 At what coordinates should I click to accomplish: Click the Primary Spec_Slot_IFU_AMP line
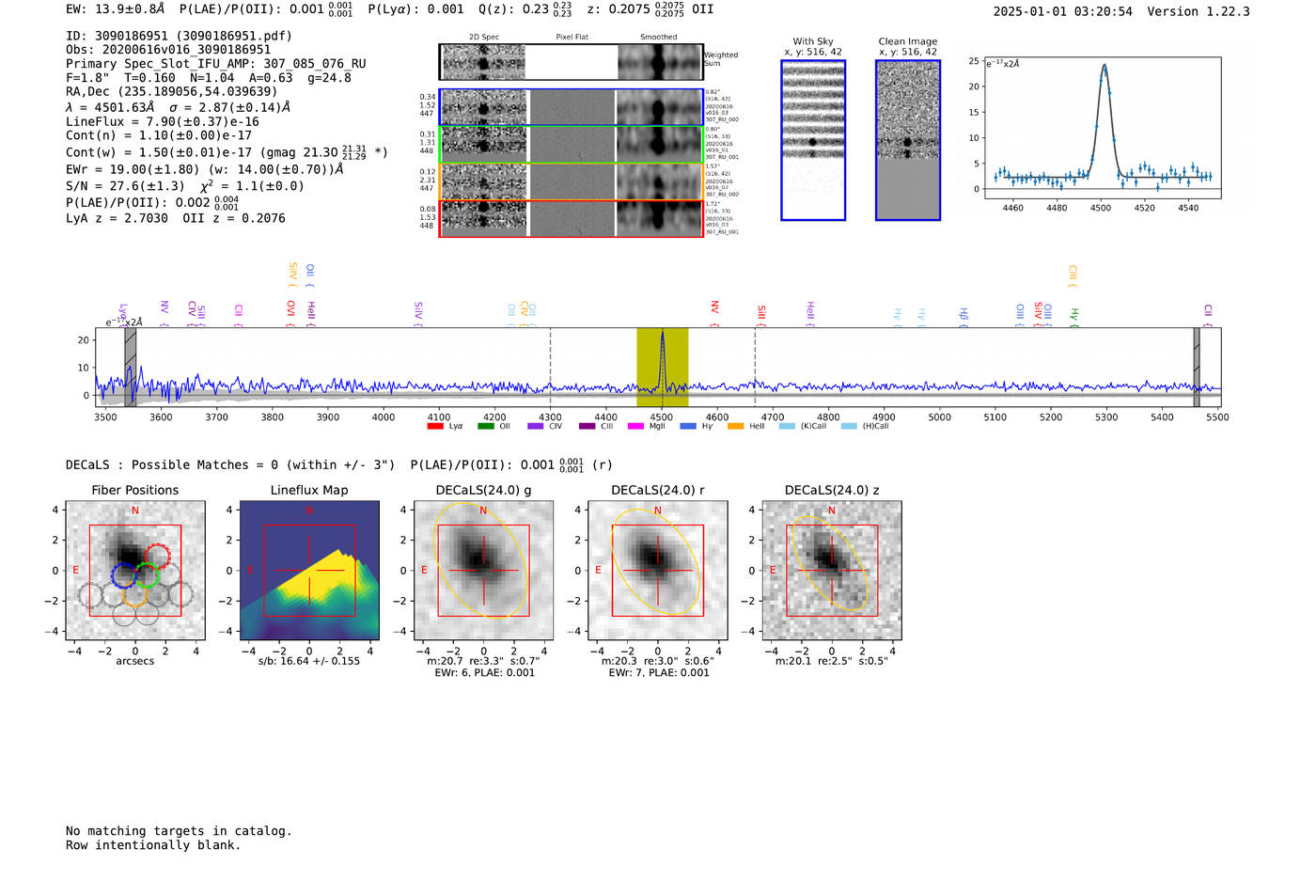pyautogui.click(x=216, y=64)
